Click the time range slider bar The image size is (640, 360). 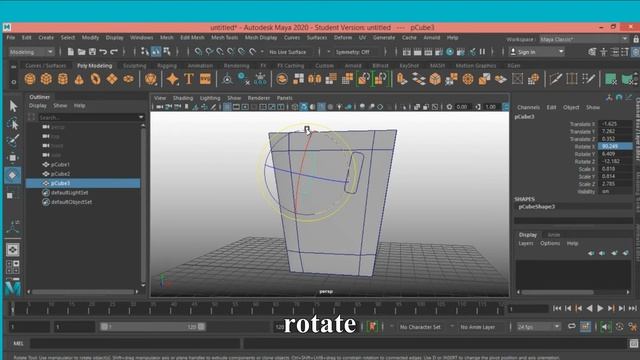(x=153, y=327)
